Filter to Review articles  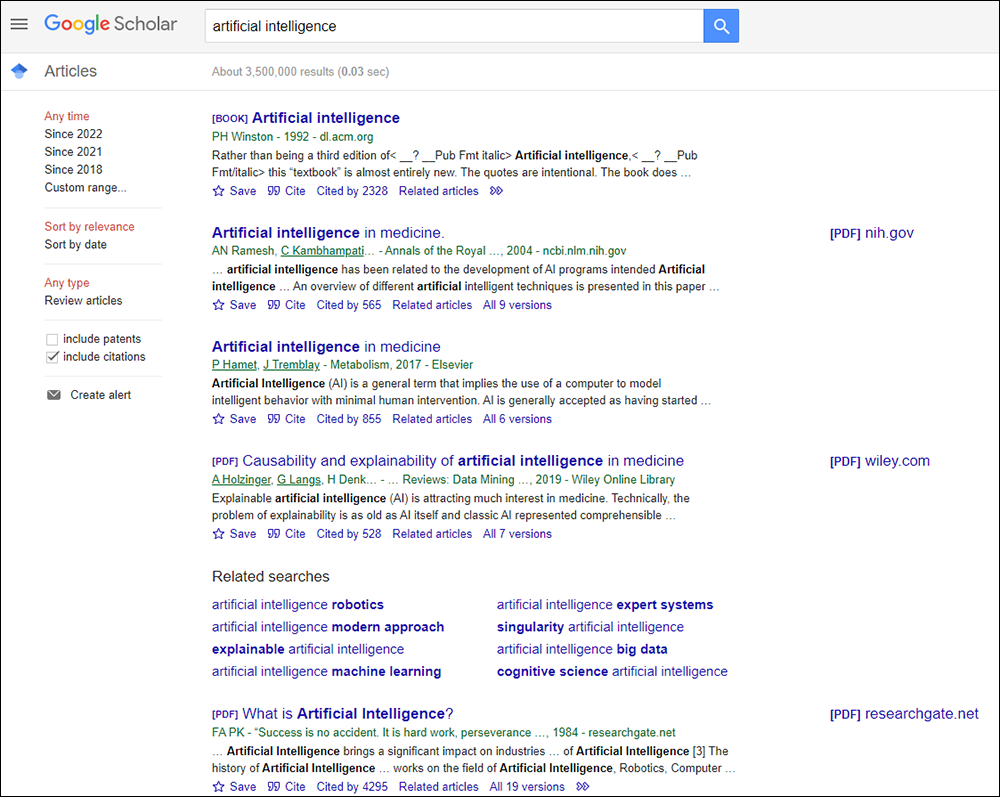click(84, 300)
